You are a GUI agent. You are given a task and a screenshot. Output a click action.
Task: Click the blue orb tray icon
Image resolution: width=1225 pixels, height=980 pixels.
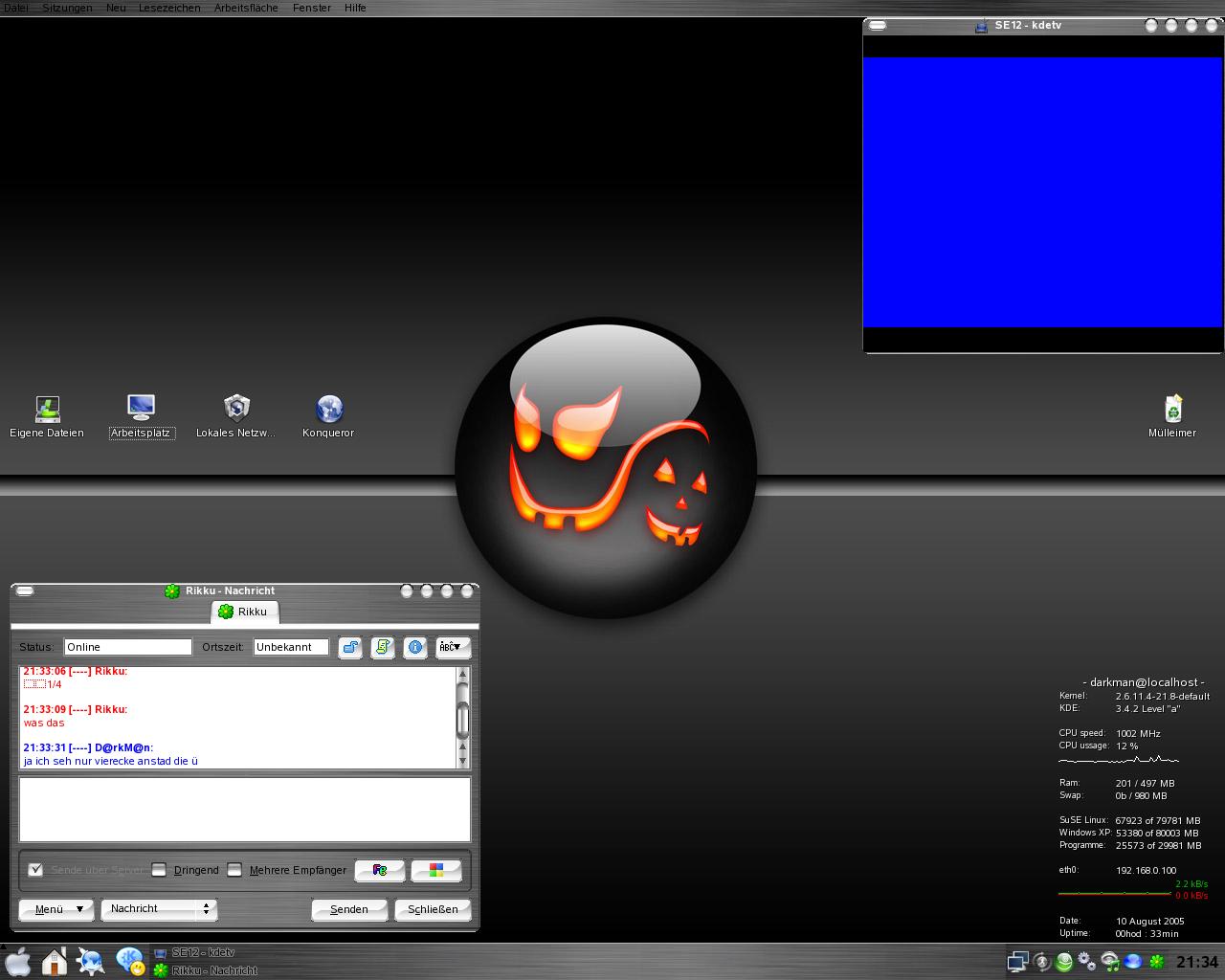[x=1133, y=962]
